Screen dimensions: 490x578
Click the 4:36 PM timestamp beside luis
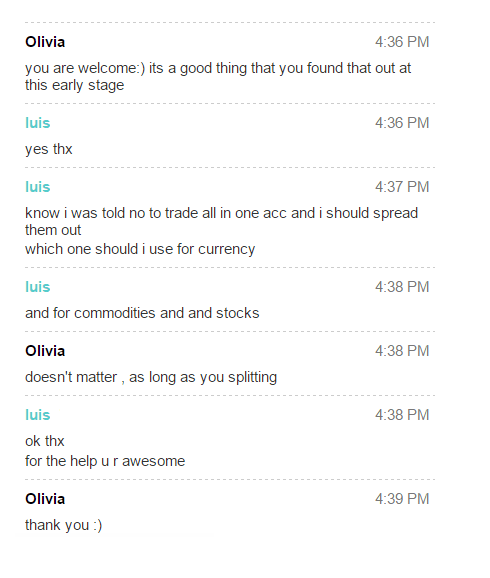pyautogui.click(x=402, y=123)
